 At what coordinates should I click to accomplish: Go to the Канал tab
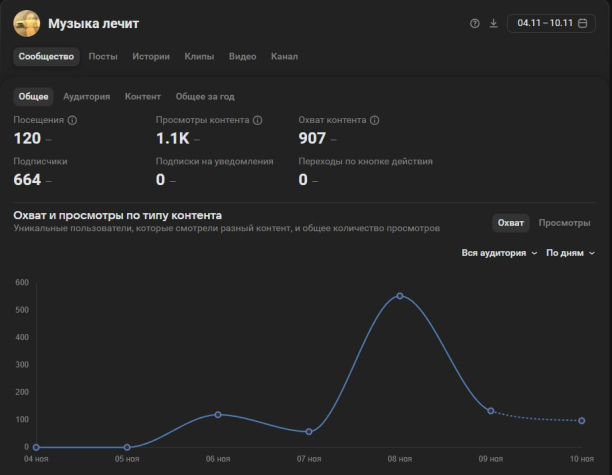point(284,56)
